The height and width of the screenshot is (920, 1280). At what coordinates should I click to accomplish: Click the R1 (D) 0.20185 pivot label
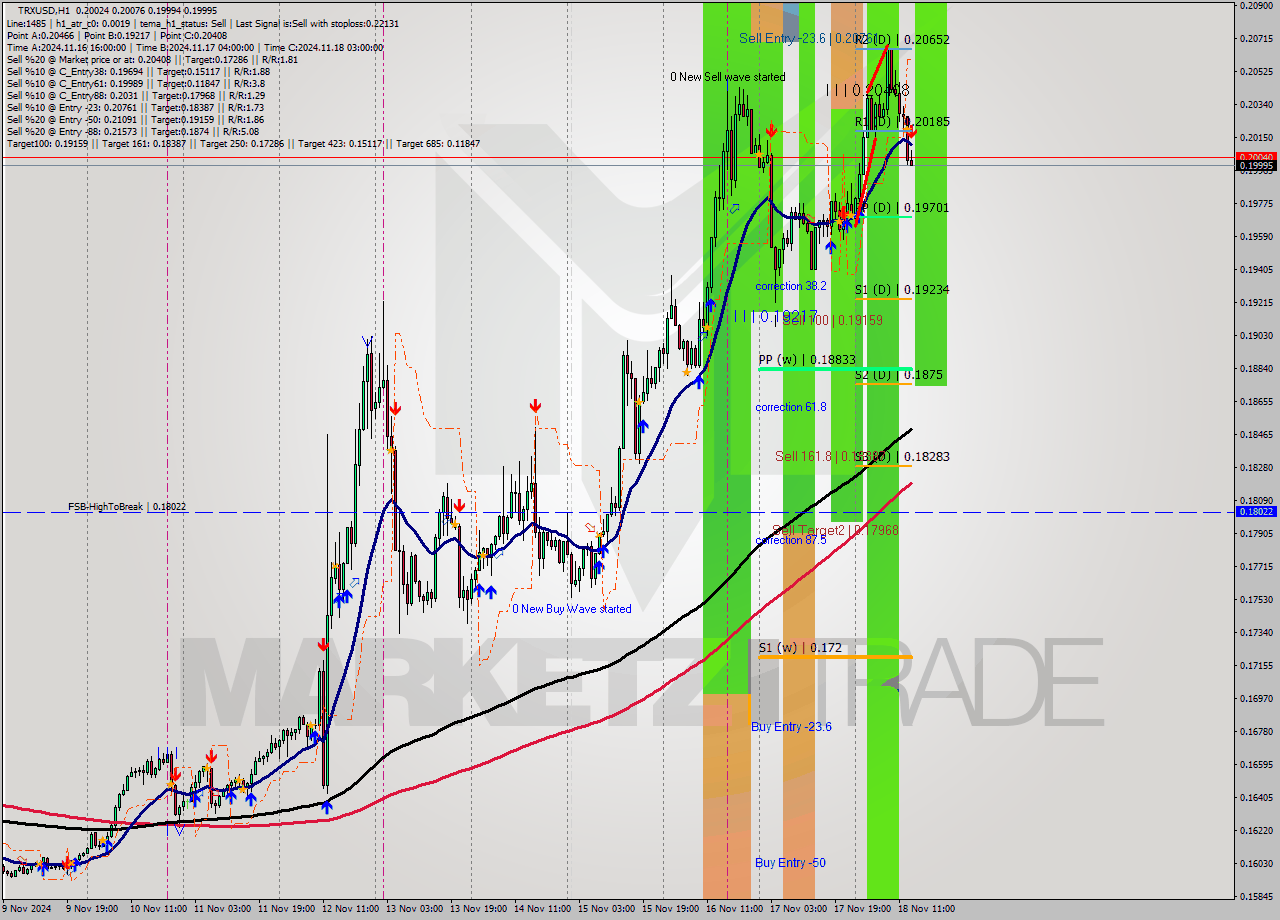click(x=902, y=122)
